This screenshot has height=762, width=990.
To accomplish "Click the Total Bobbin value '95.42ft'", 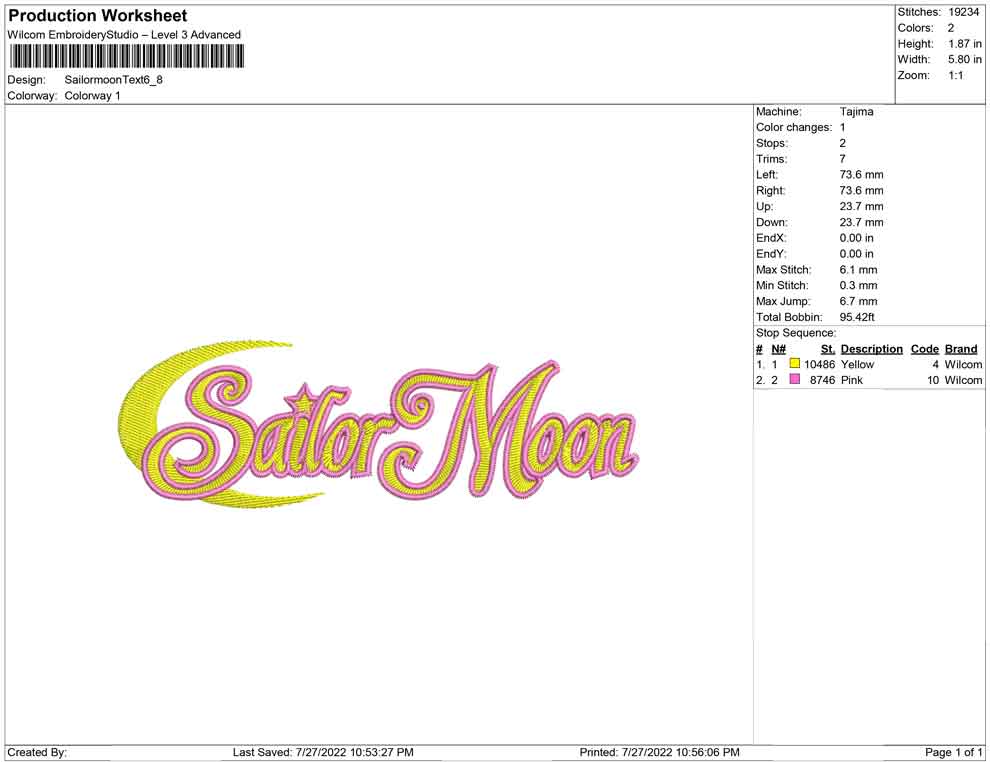I will [x=857, y=317].
